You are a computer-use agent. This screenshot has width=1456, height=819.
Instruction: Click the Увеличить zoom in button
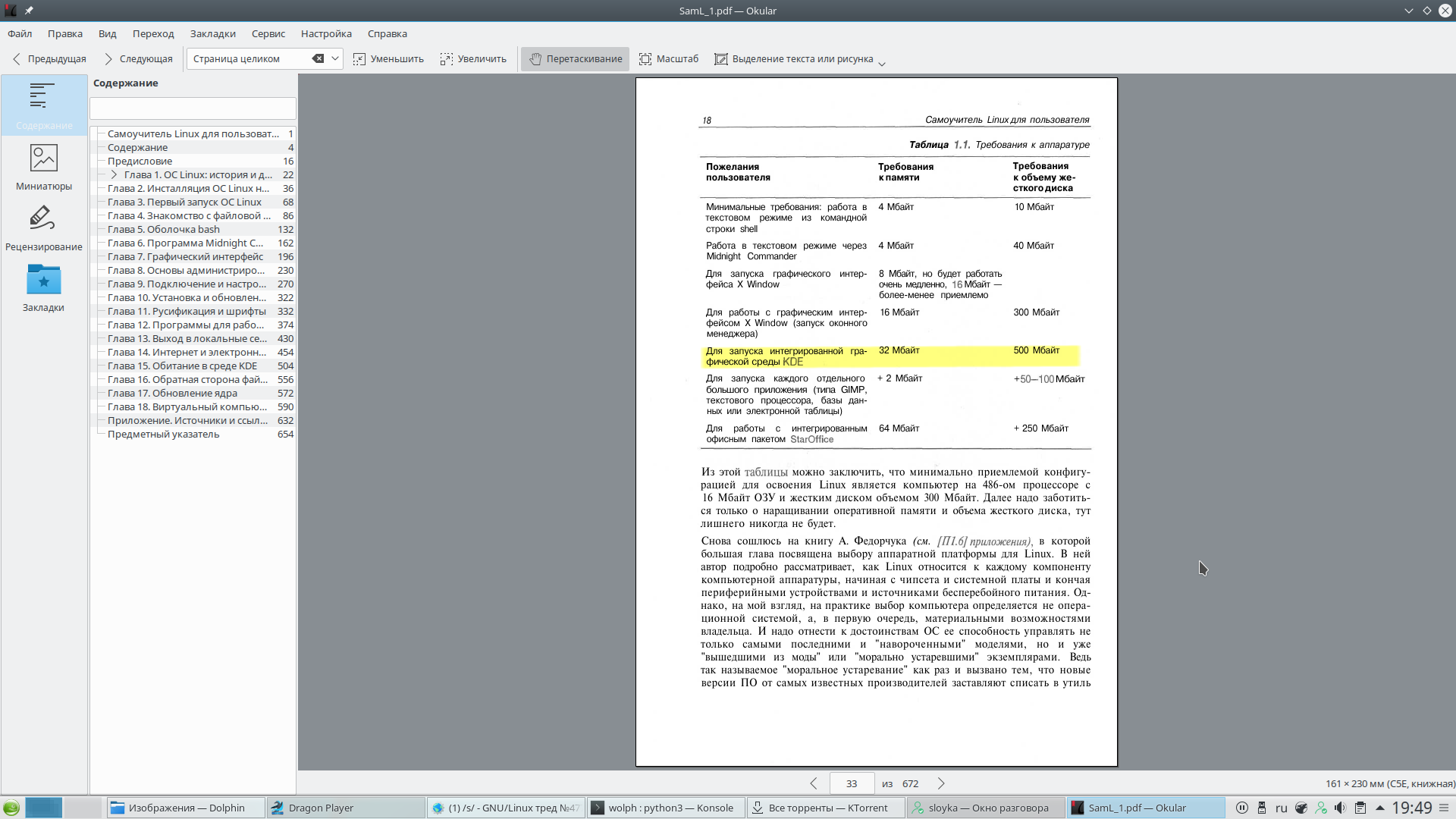coord(473,58)
